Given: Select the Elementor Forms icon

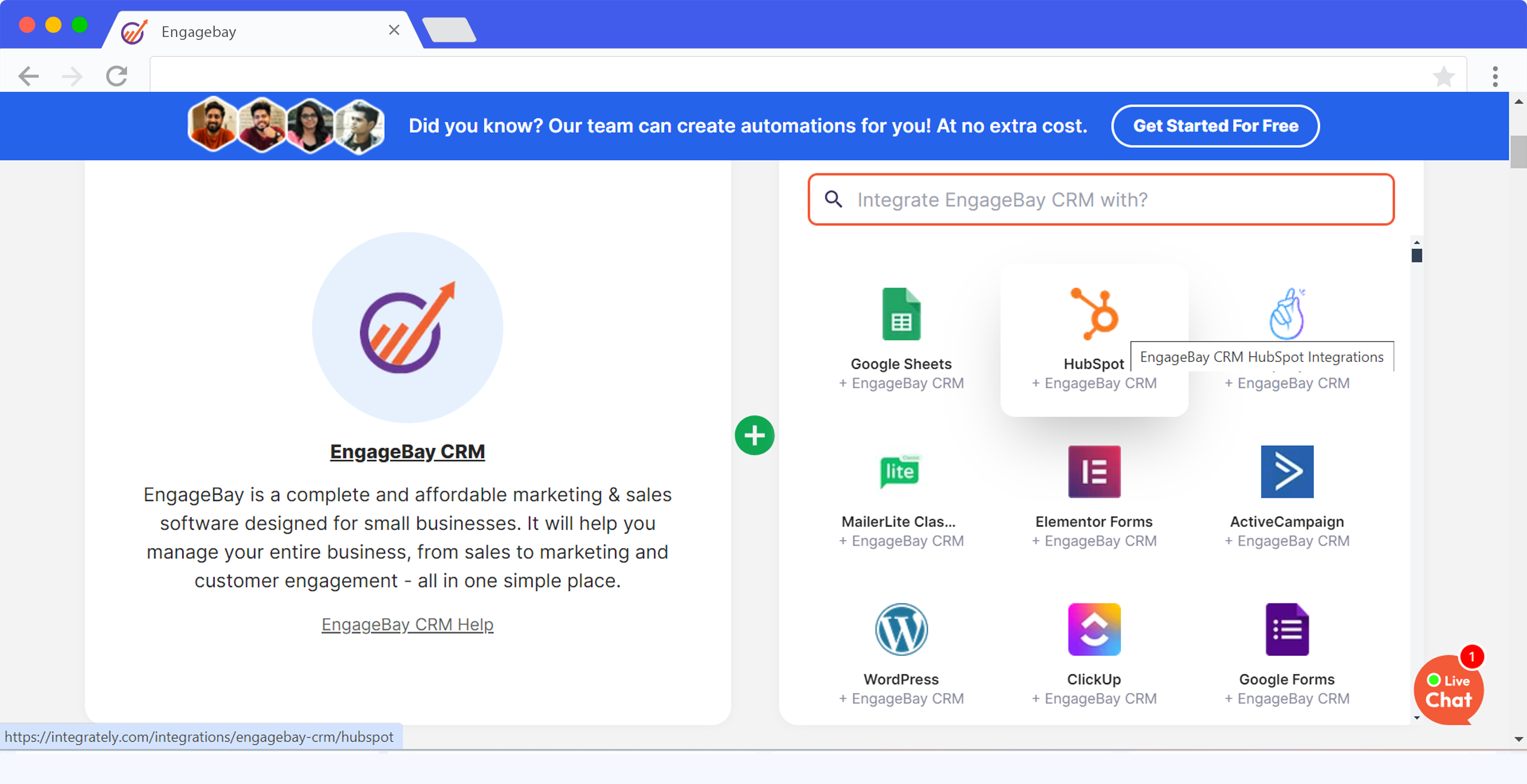Looking at the screenshot, I should click(x=1095, y=472).
